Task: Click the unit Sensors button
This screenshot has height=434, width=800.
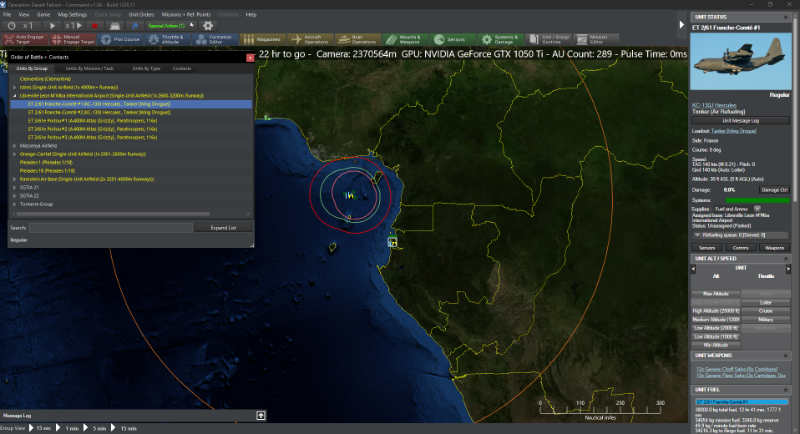Action: pyautogui.click(x=707, y=248)
